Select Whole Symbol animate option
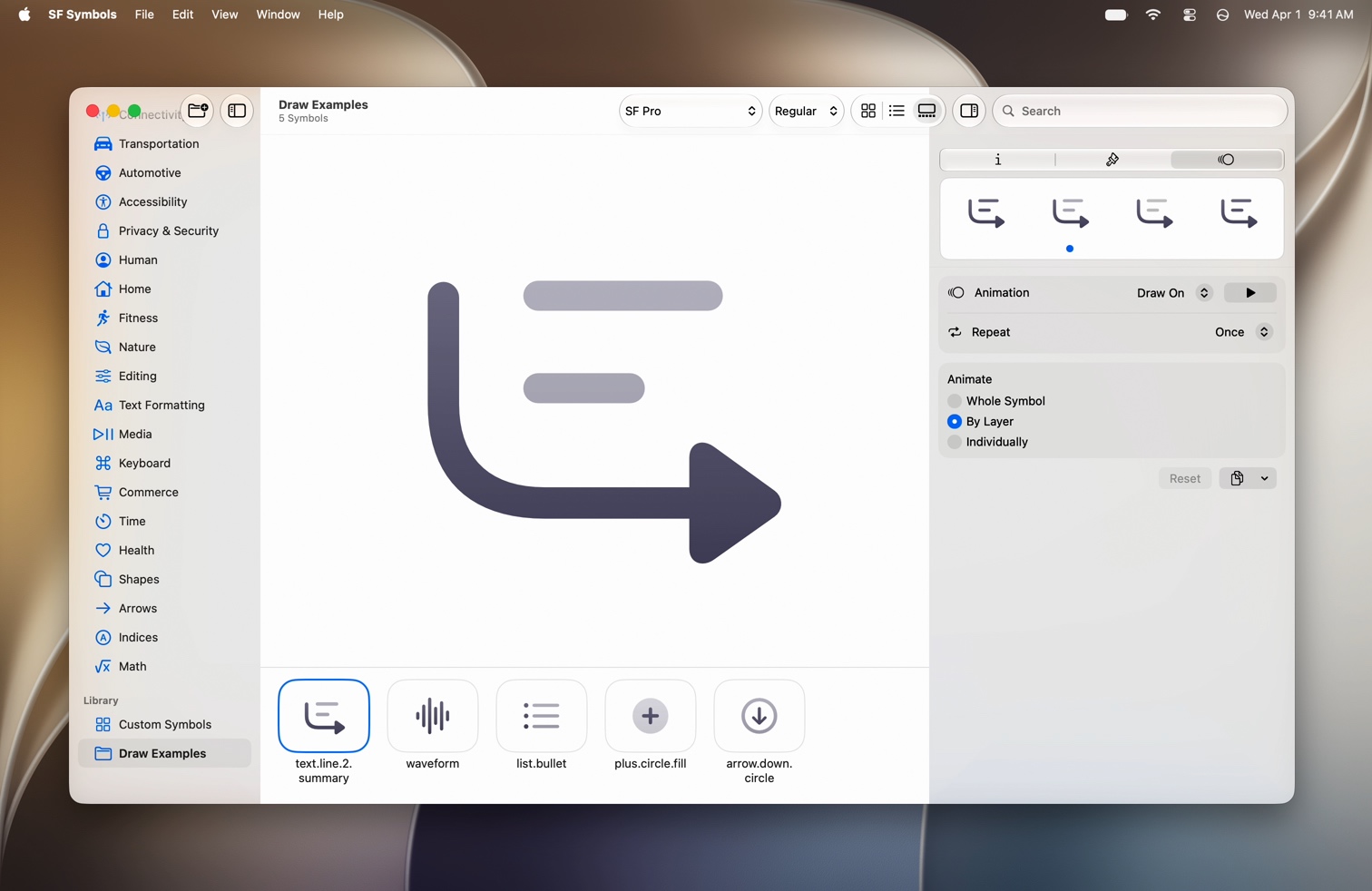Screen dimensions: 1372x891 click(996, 401)
